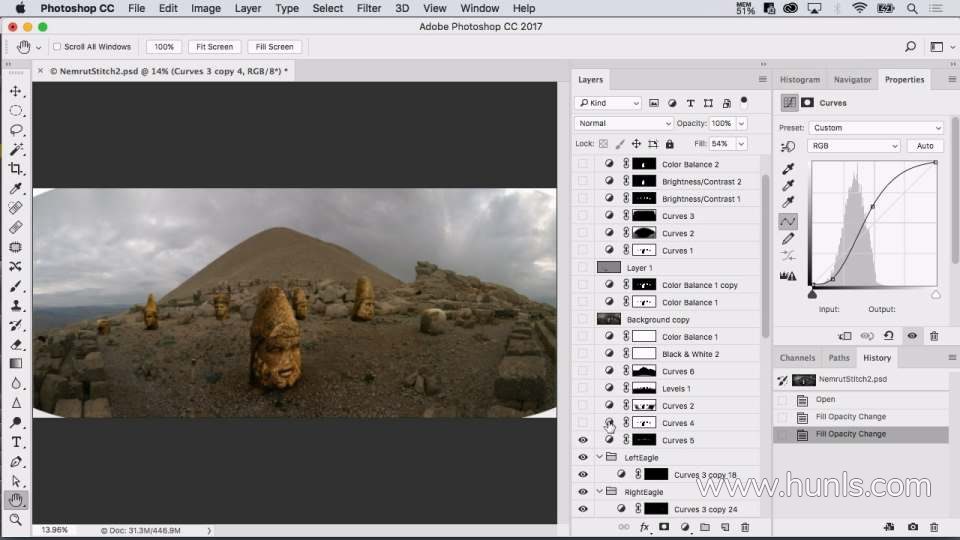Open the Curves Preset dropdown
This screenshot has height=540, width=960.
coord(875,128)
